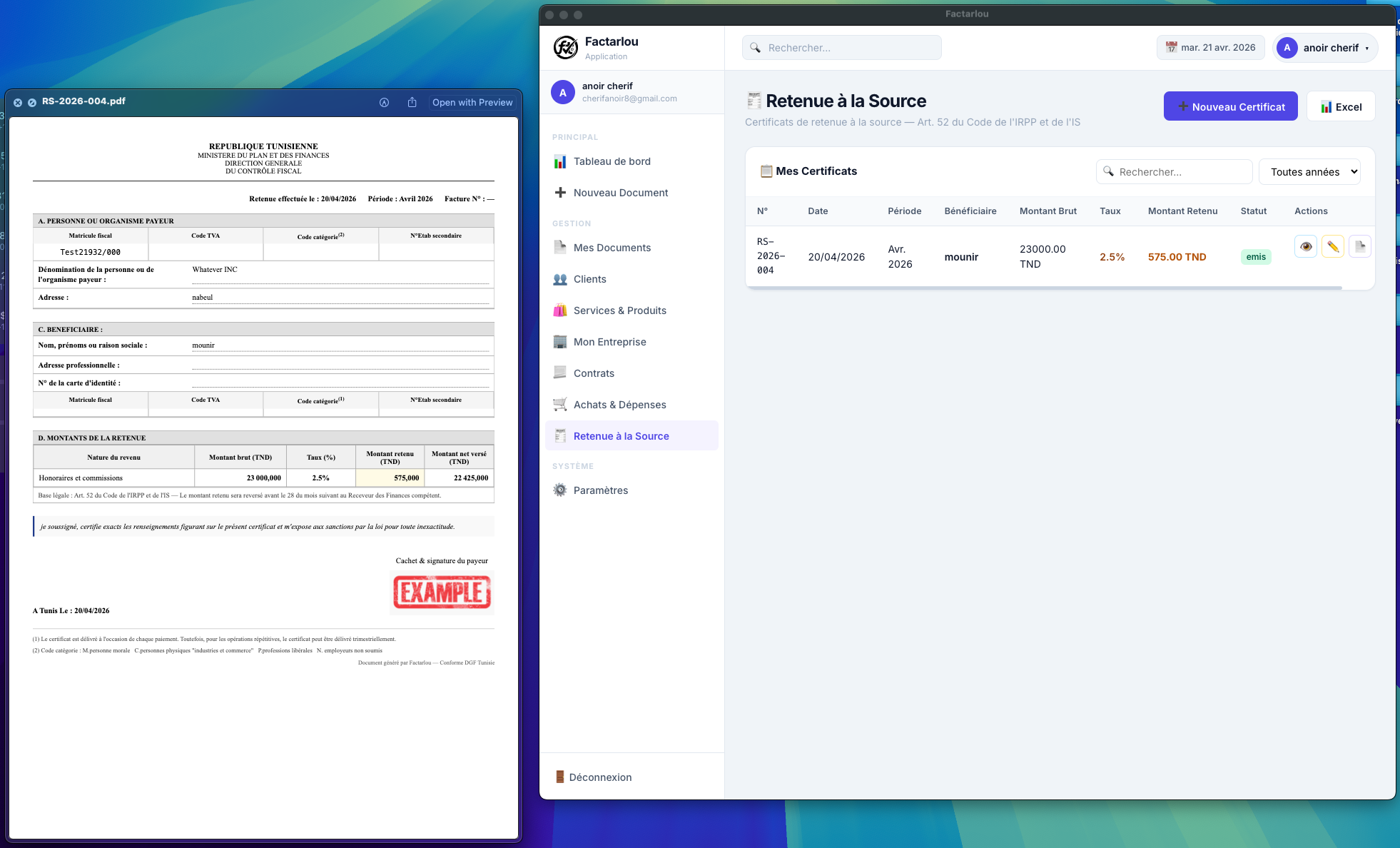The image size is (1400, 848).
Task: Focus the certificates Rechercher field
Action: pos(1181,172)
